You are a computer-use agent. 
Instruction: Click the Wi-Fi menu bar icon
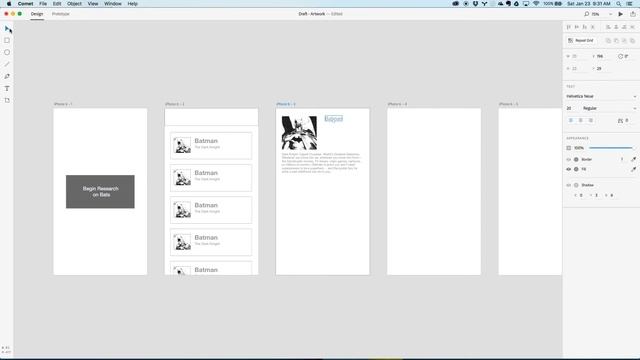(x=536, y=4)
